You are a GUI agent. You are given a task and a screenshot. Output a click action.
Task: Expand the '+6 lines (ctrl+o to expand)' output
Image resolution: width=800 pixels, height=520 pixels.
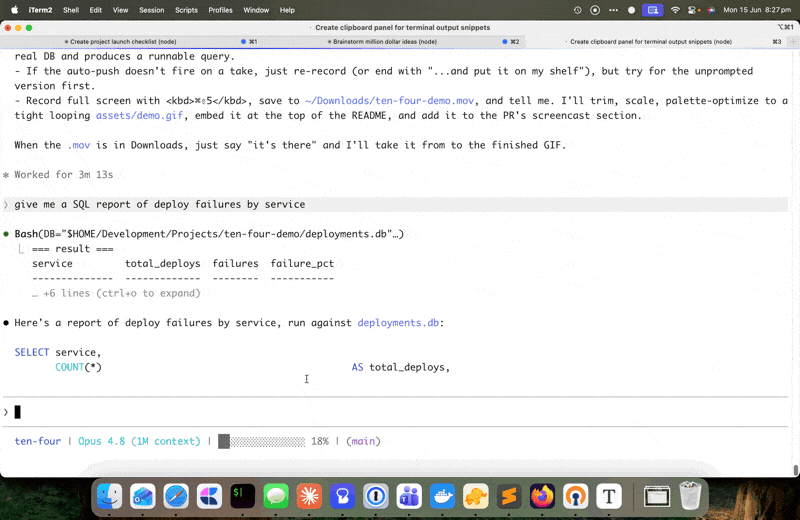(x=116, y=293)
